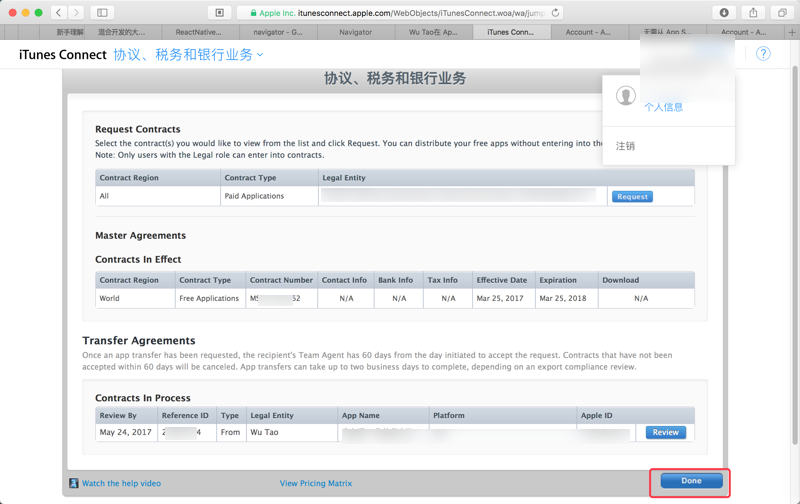Click the green lock icon in address bar
Image resolution: width=800 pixels, height=504 pixels.
click(x=253, y=13)
